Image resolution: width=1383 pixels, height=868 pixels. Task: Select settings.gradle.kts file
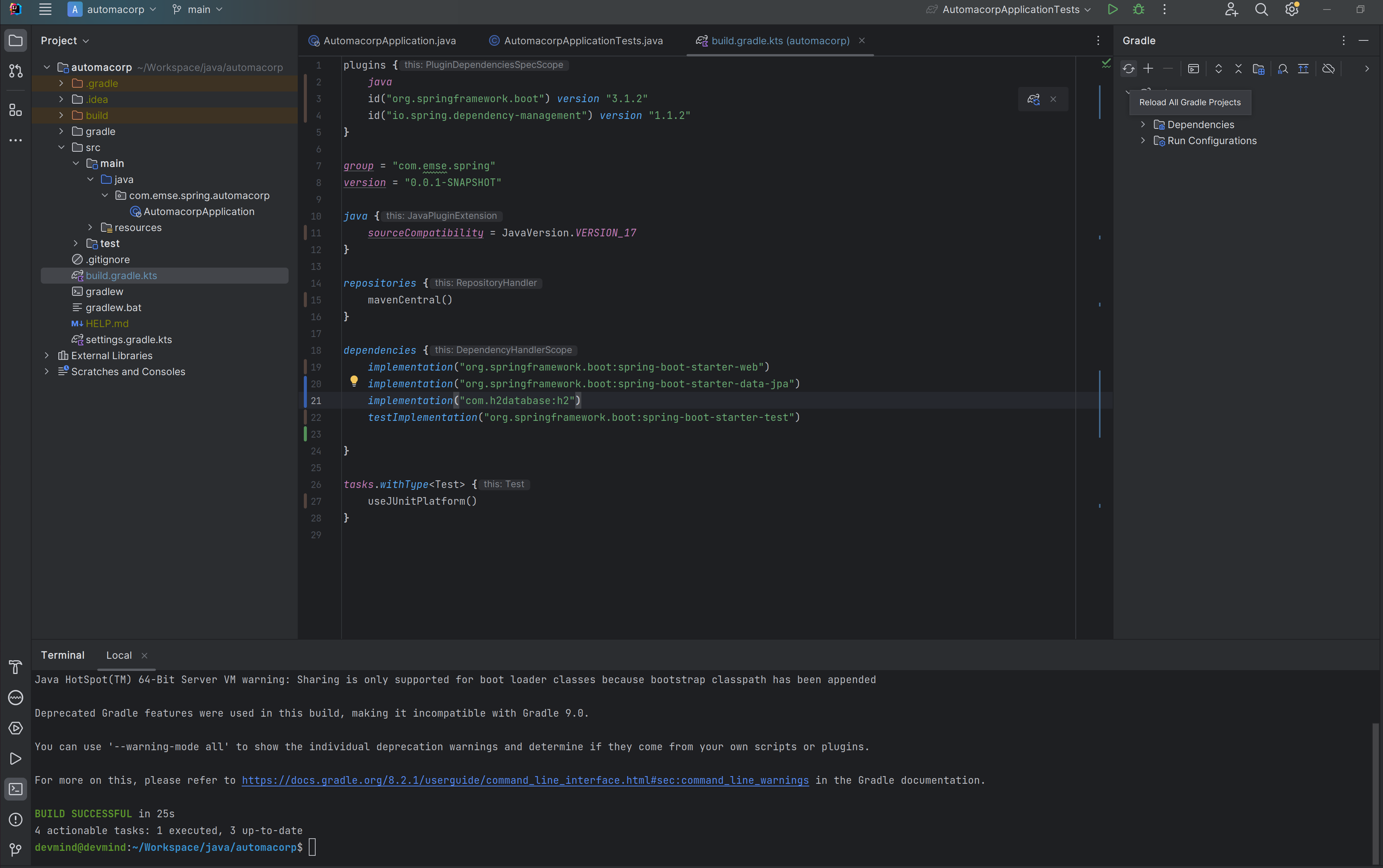point(128,340)
